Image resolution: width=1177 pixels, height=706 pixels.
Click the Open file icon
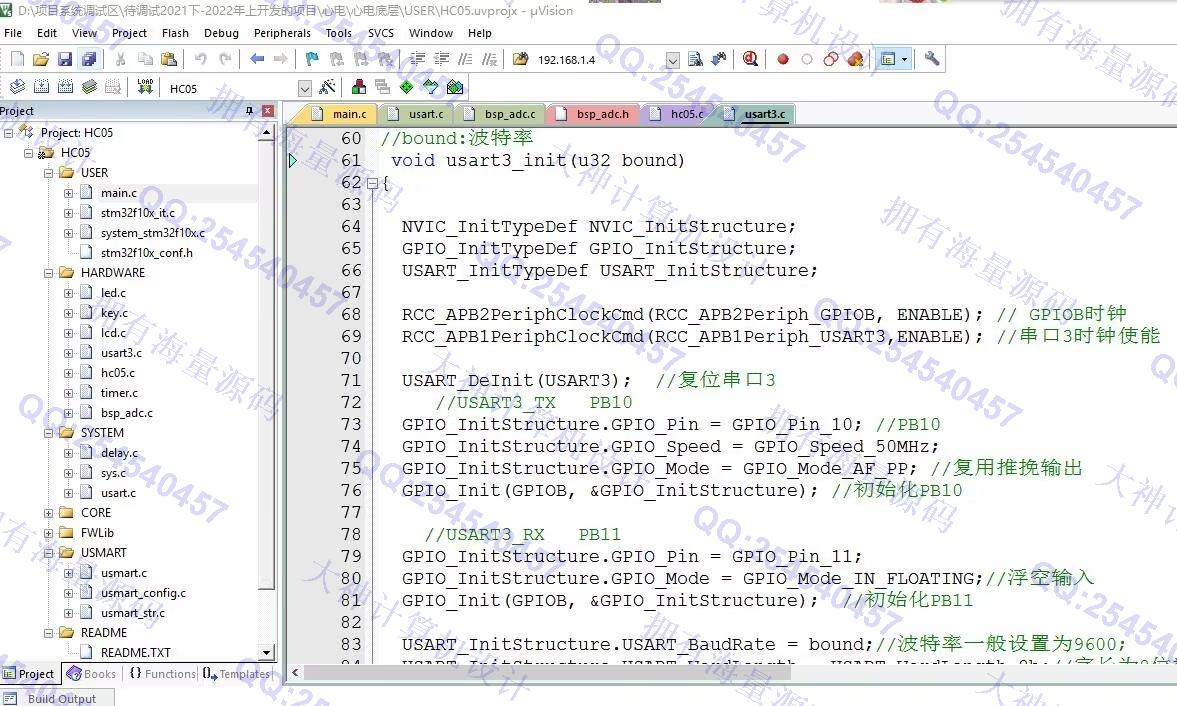(41, 59)
